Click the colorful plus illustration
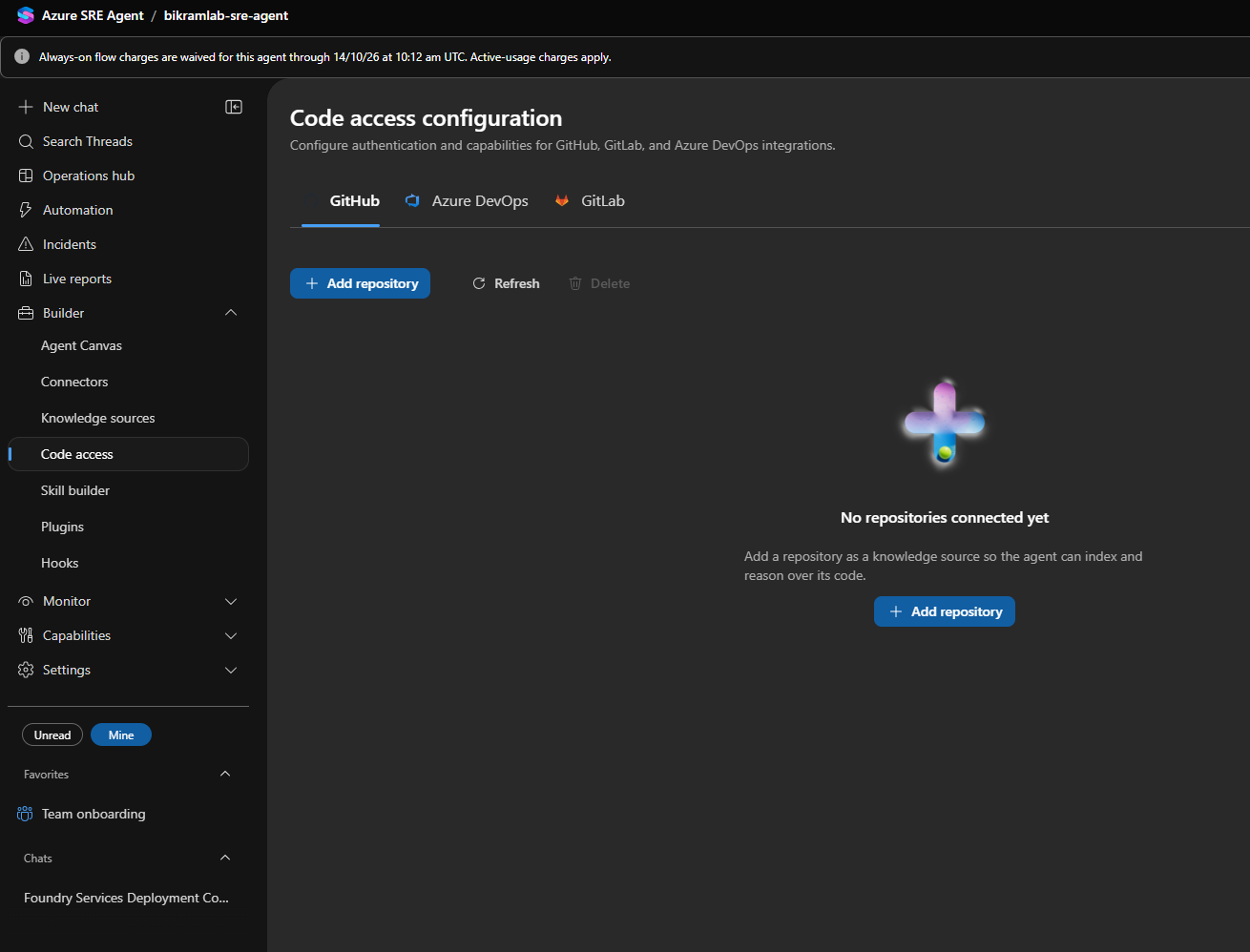The image size is (1250, 952). pos(944,423)
